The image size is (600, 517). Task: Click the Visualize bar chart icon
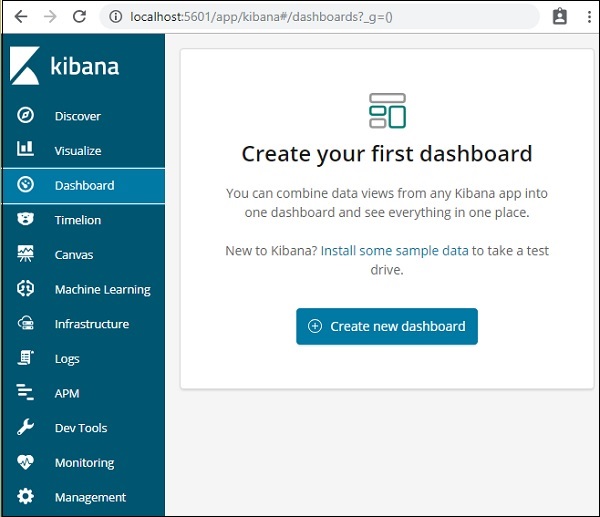[x=26, y=150]
